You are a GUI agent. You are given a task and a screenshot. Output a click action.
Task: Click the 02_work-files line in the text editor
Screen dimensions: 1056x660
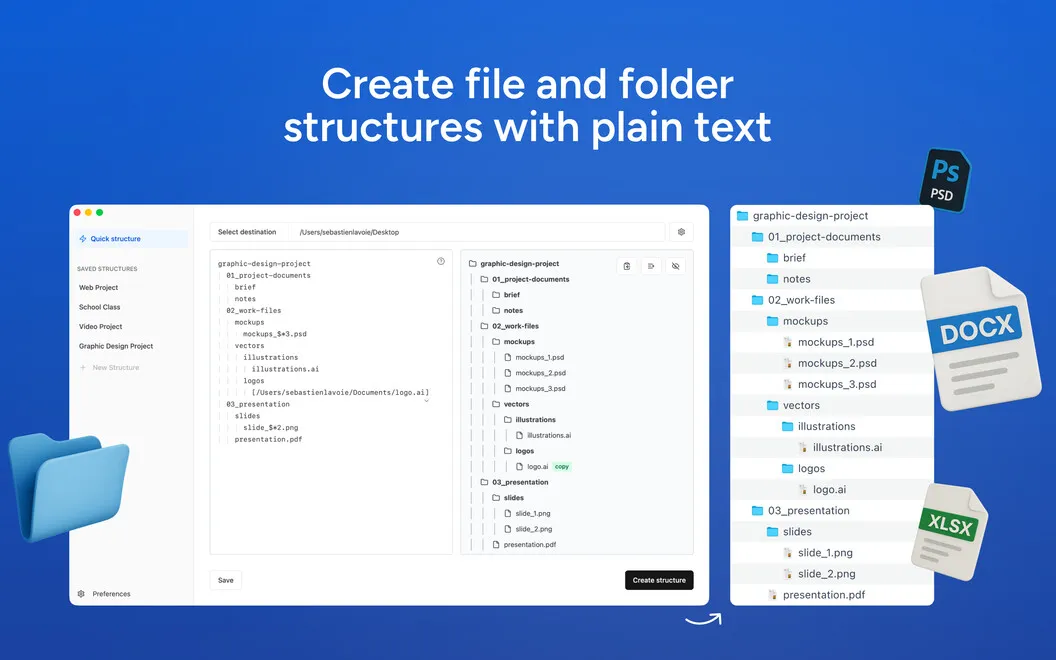(254, 310)
